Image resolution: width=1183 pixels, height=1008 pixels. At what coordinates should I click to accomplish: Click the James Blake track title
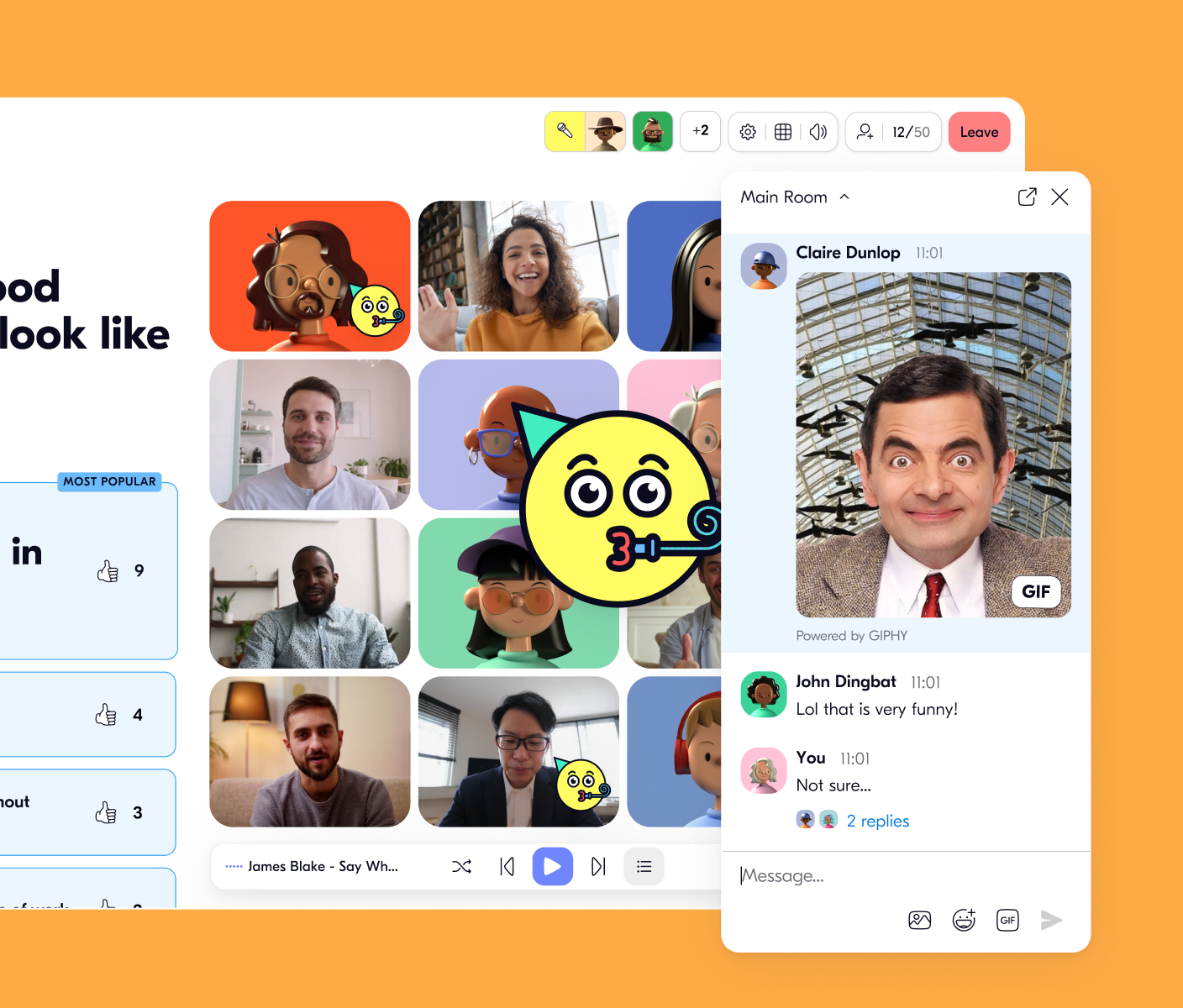pos(323,866)
